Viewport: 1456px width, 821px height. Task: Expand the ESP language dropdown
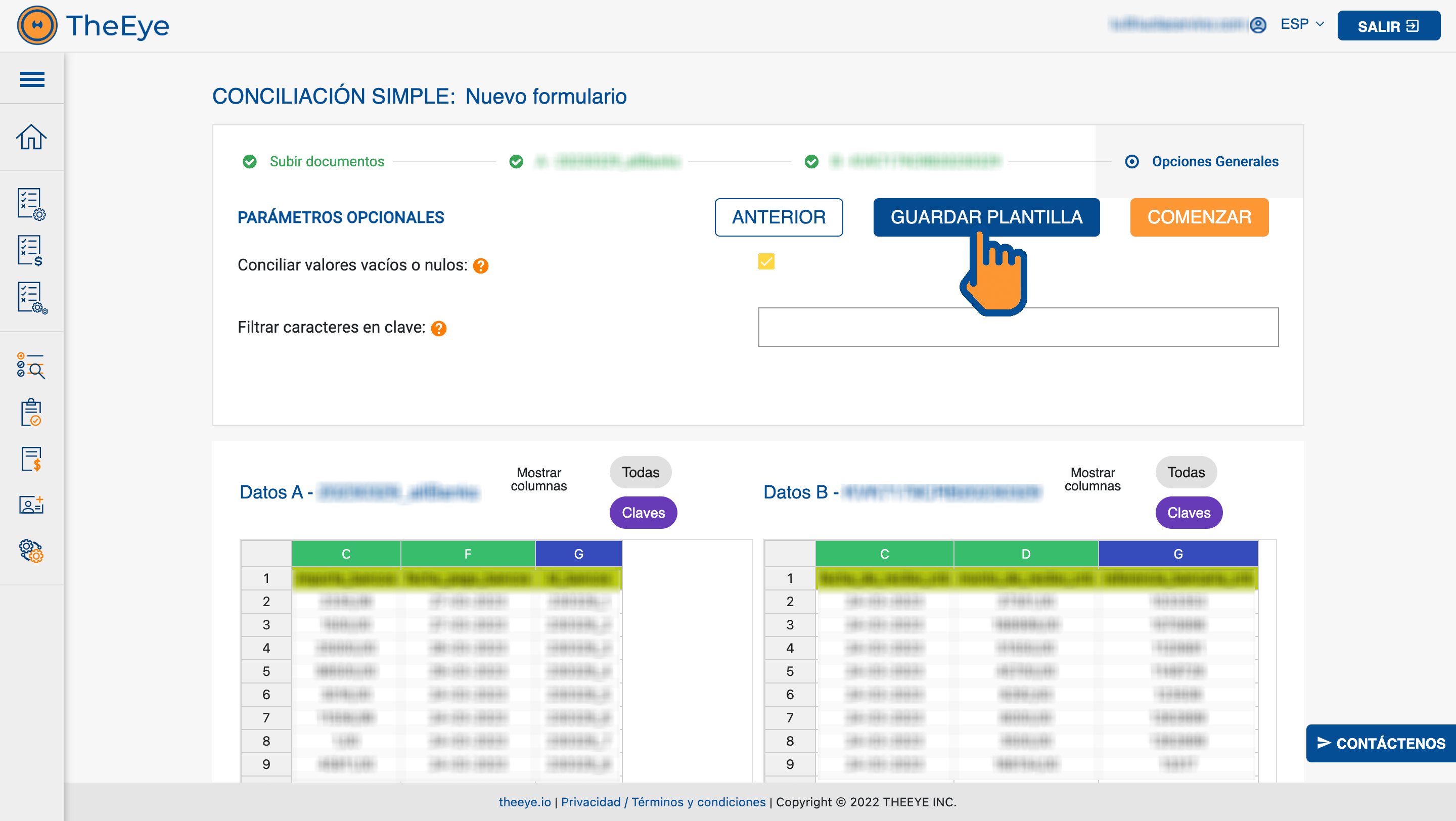pos(1302,24)
